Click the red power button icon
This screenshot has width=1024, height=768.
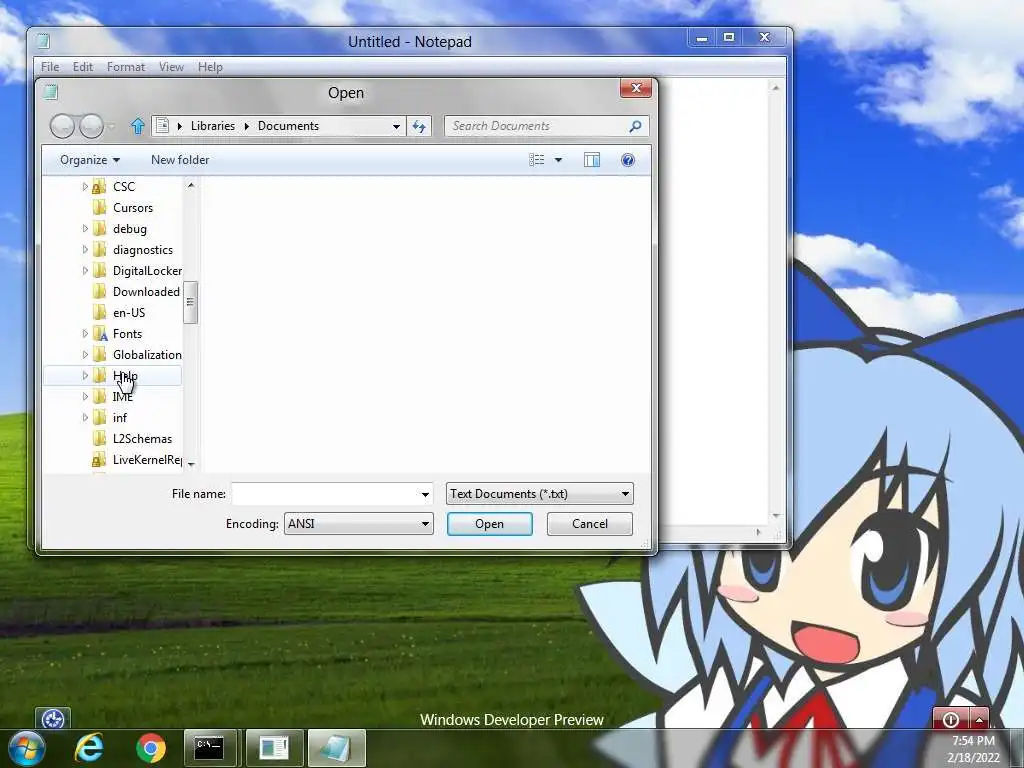pos(951,719)
